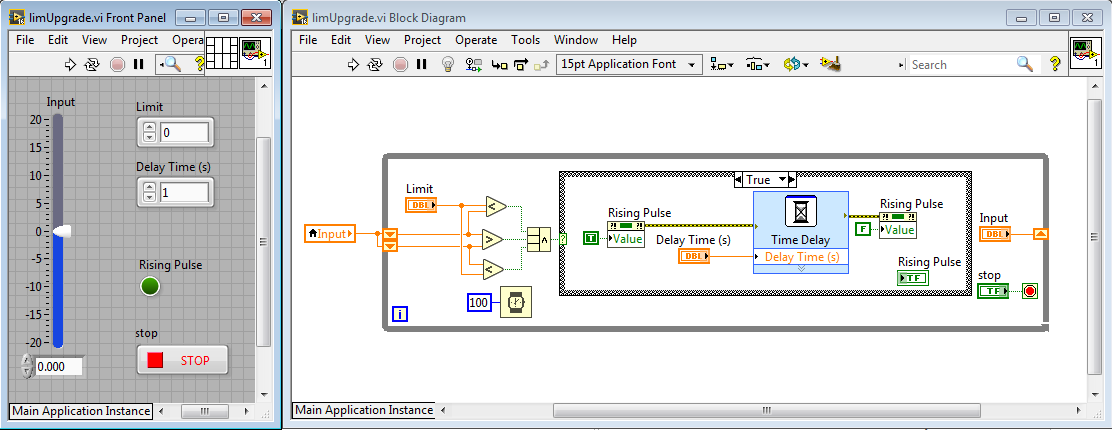Click the red STOP button on Front Panel

pos(182,360)
